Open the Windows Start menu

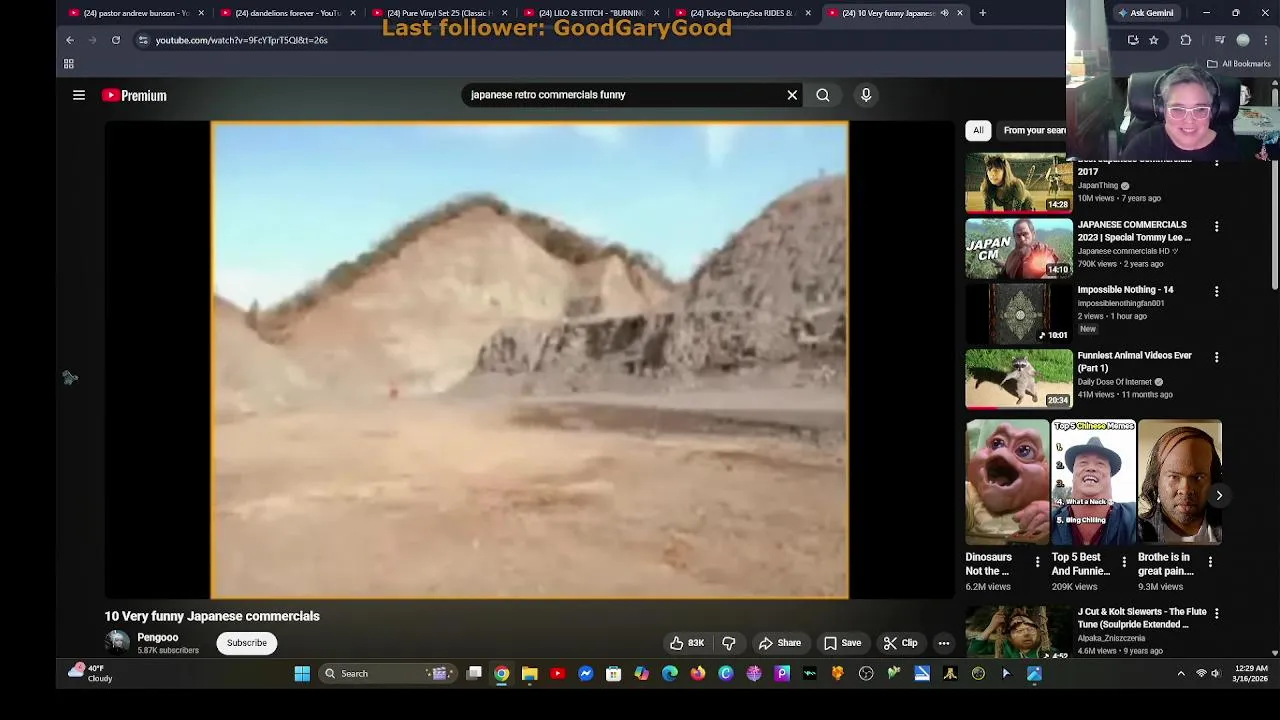point(302,674)
